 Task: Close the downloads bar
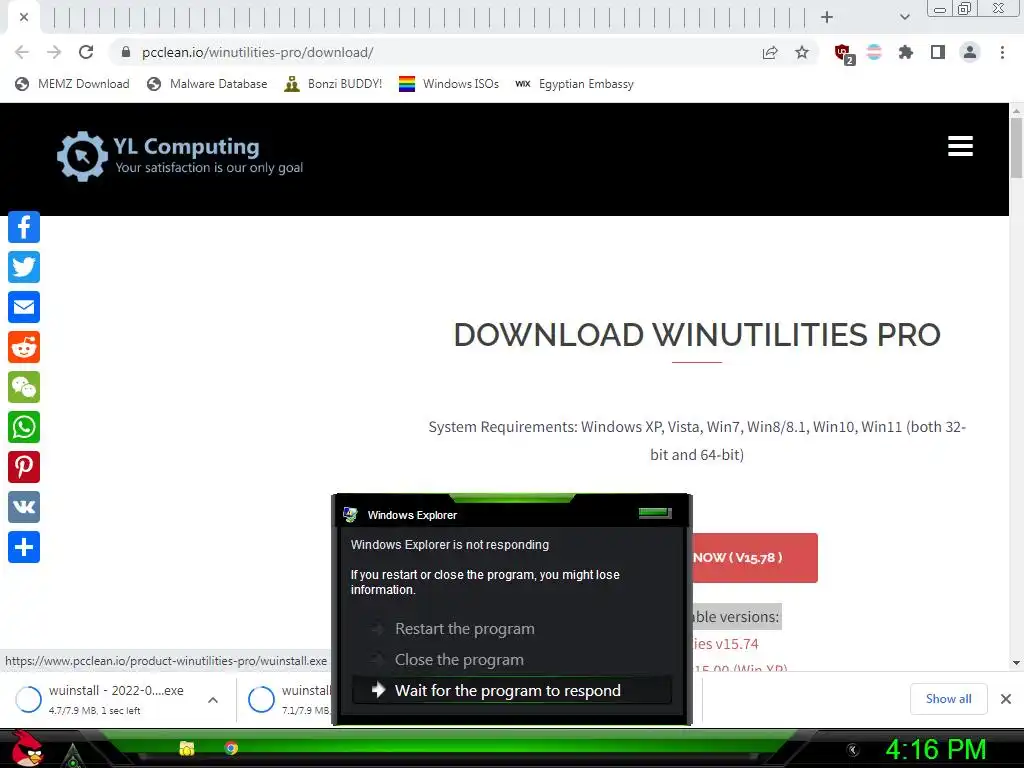point(1006,699)
